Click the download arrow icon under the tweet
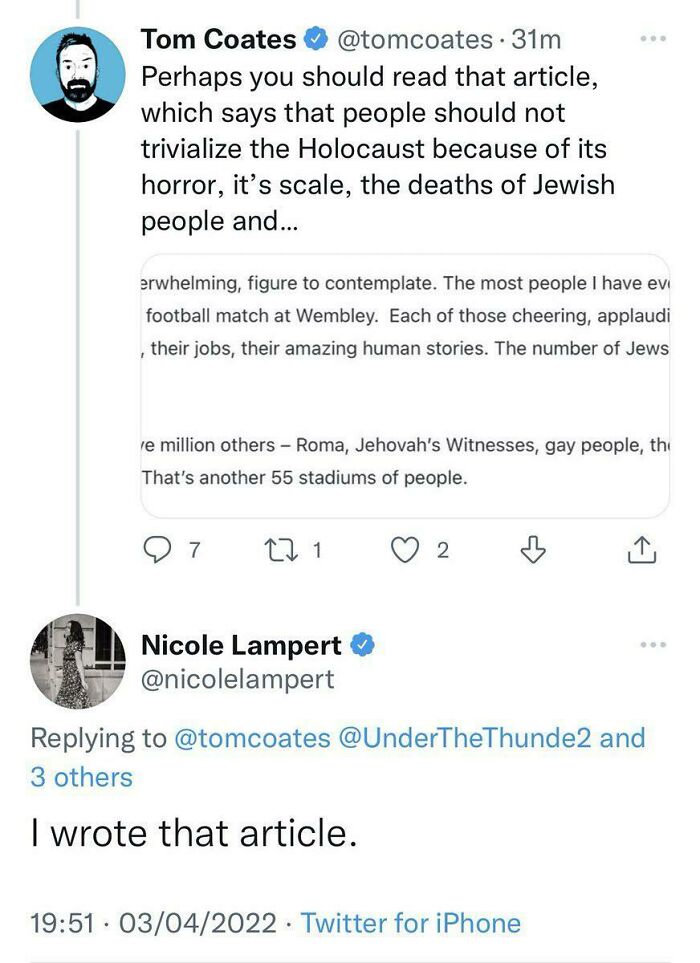 click(534, 549)
